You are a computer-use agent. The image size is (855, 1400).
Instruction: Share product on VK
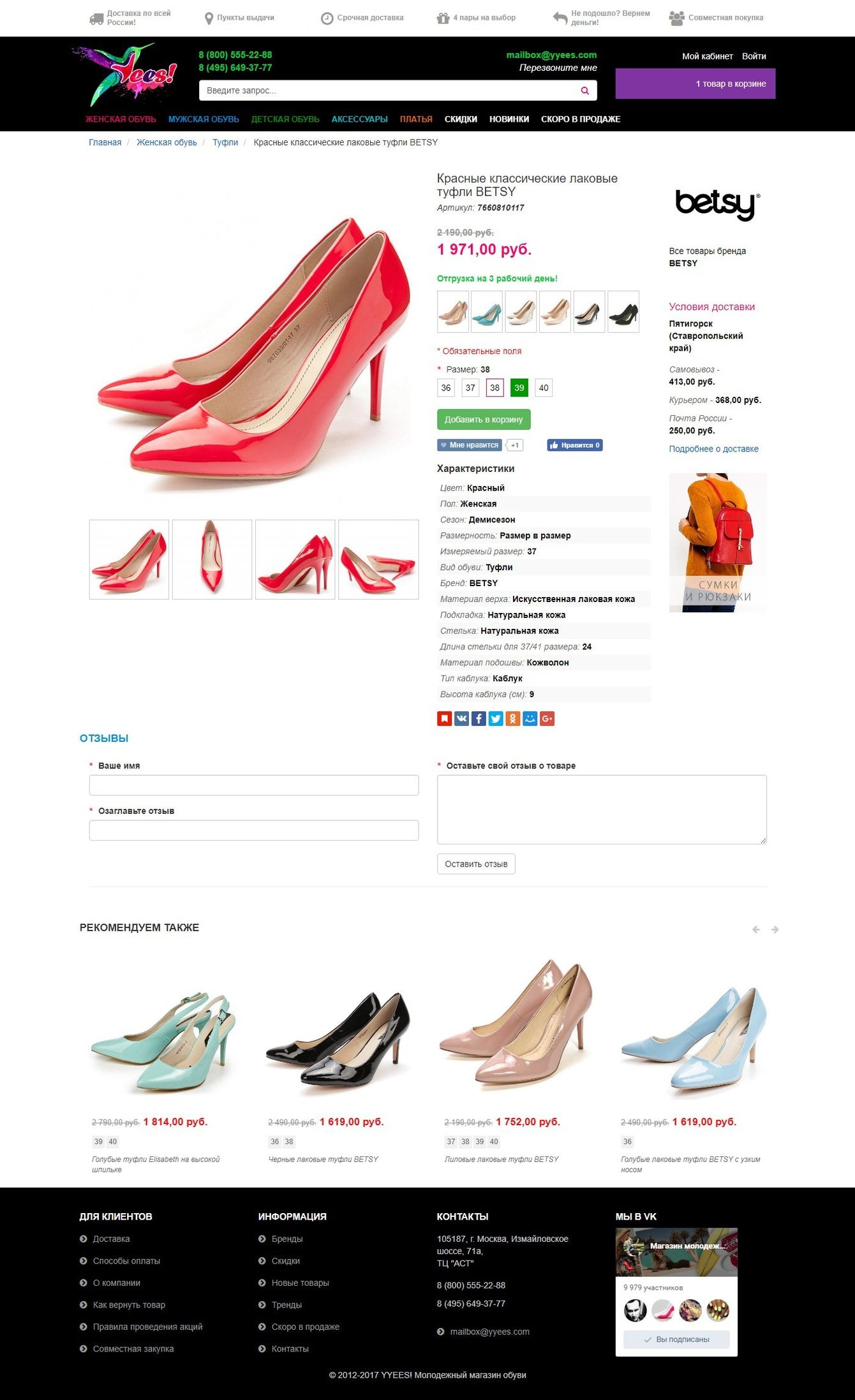pyautogui.click(x=461, y=719)
